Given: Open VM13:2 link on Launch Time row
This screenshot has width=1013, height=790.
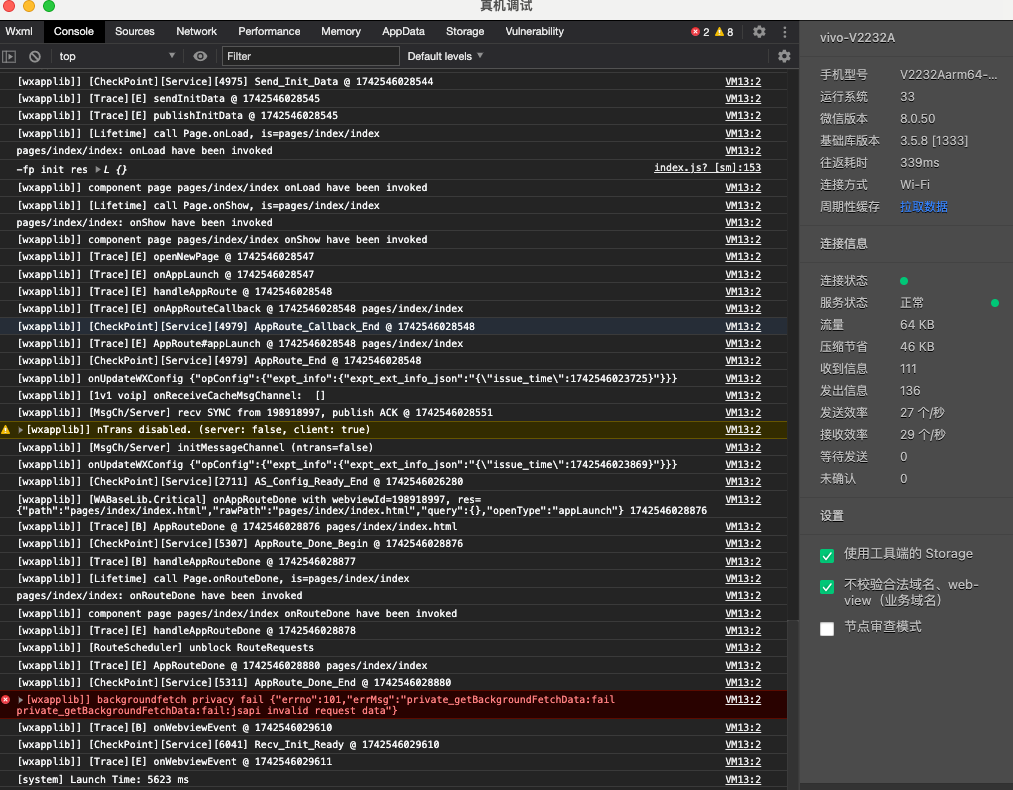Looking at the screenshot, I should click(743, 780).
